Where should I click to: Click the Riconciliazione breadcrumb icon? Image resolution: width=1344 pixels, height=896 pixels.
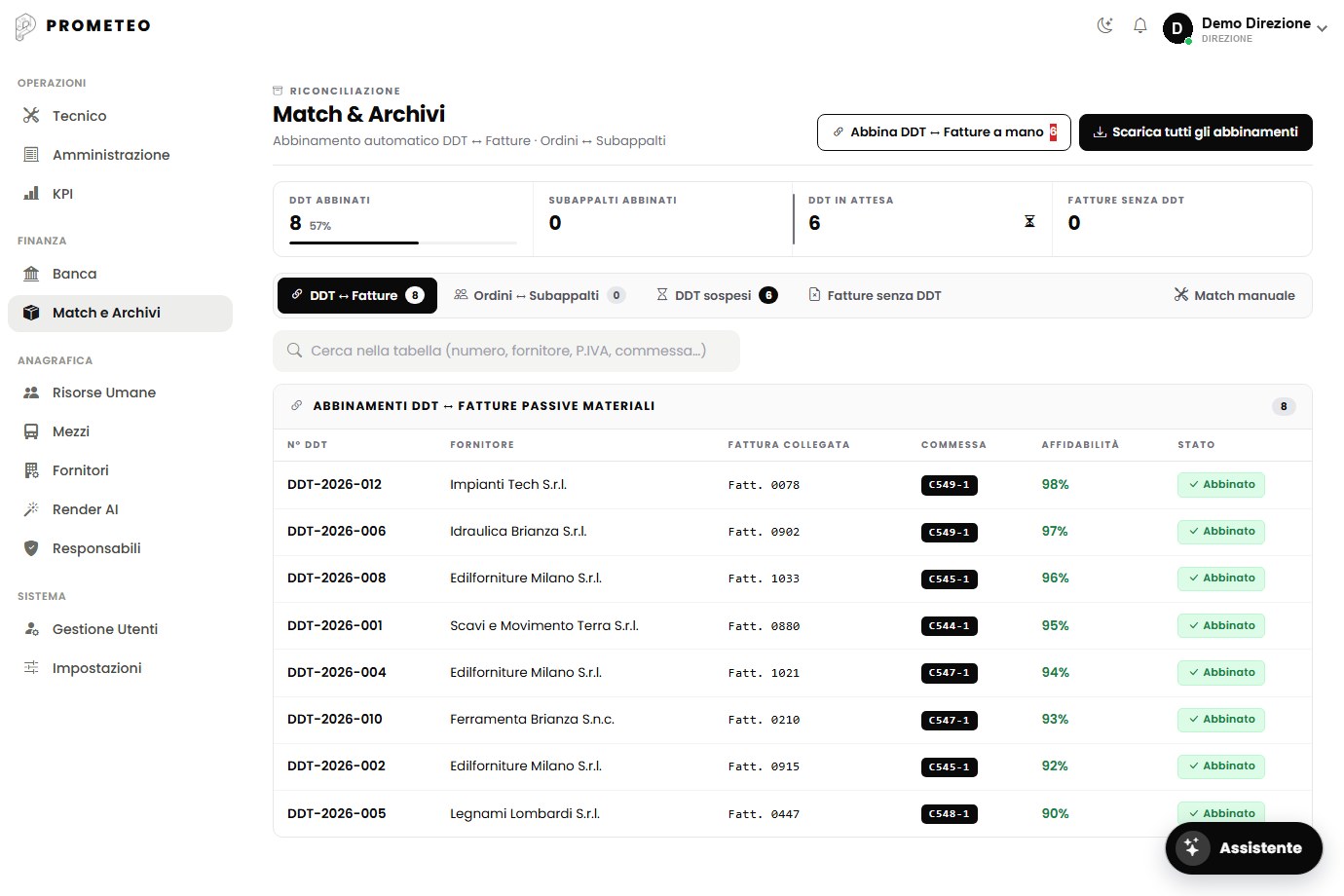(278, 91)
